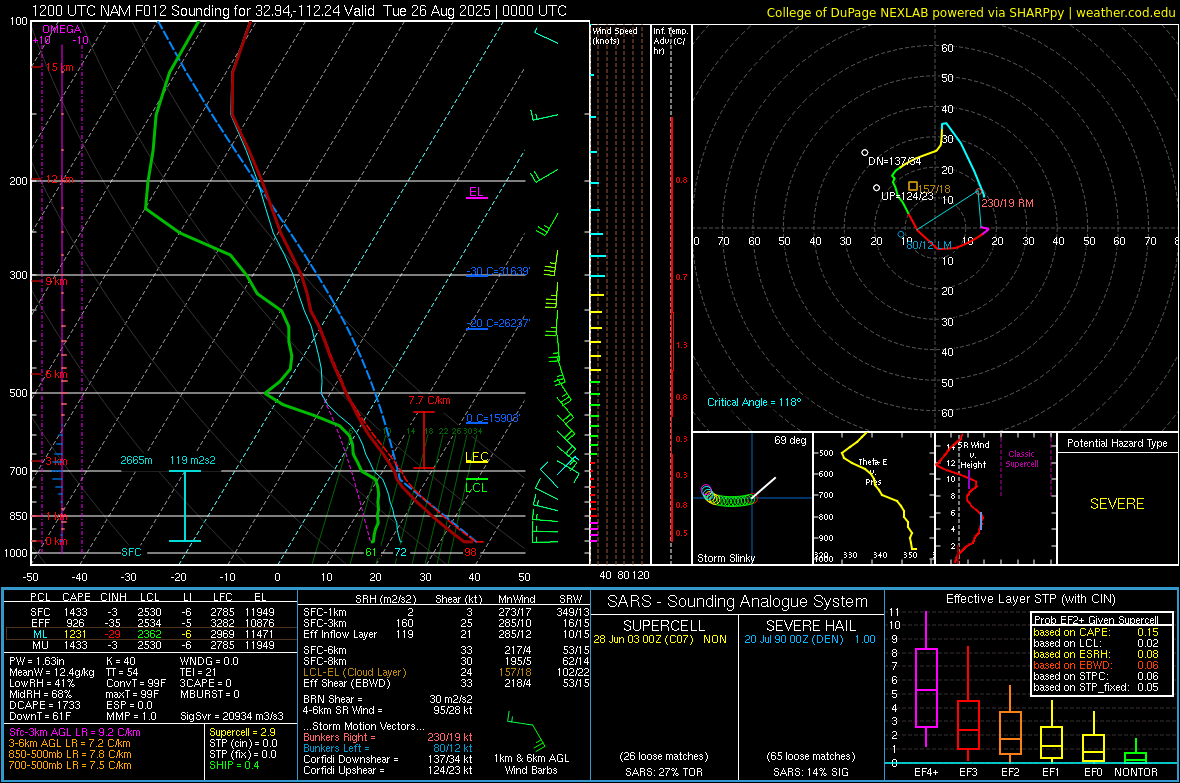Click the K = 40 index value
Viewport: 1180px width, 783px height.
[120, 661]
